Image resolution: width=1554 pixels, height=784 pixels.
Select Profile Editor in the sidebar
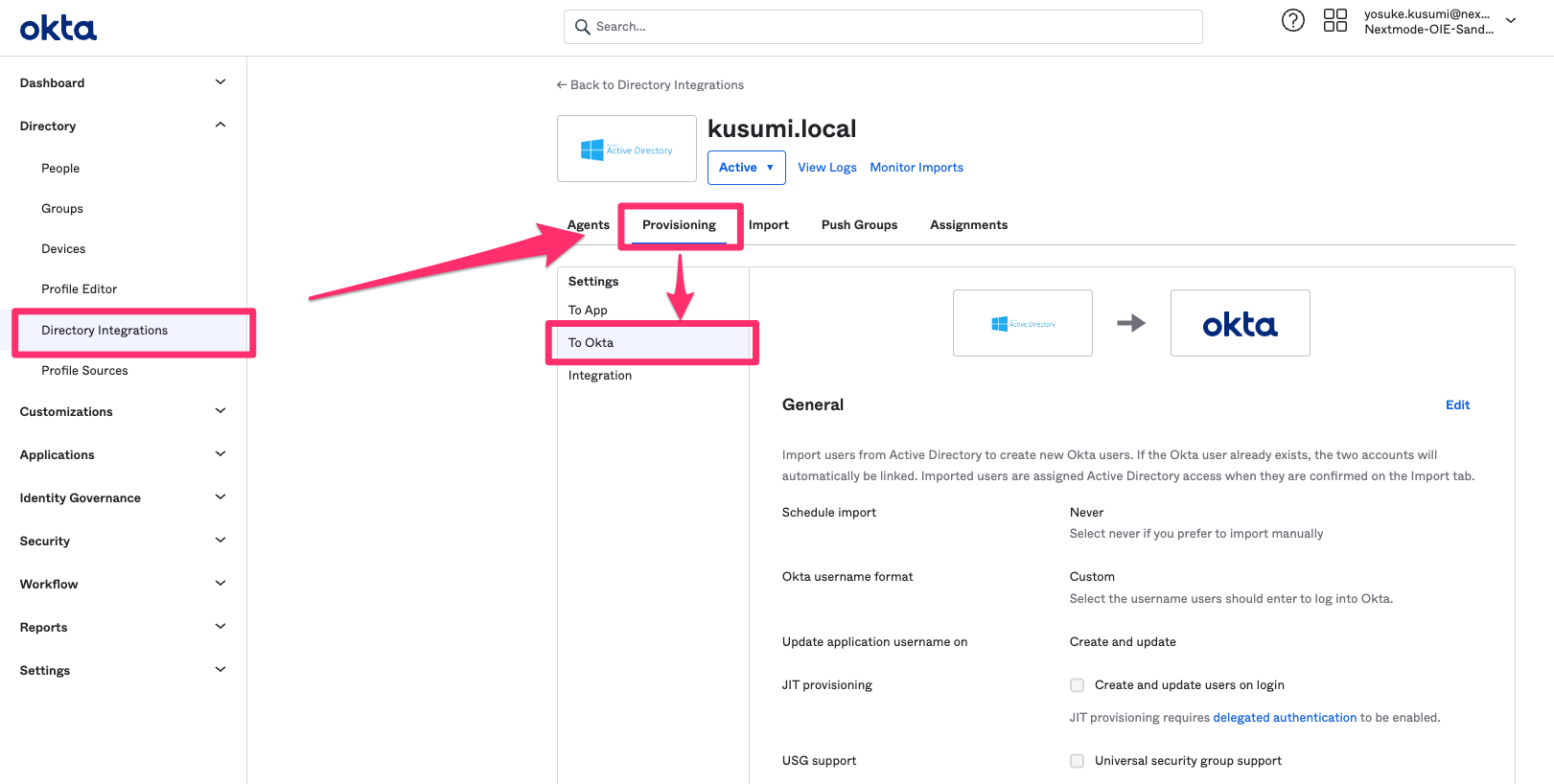coord(79,289)
